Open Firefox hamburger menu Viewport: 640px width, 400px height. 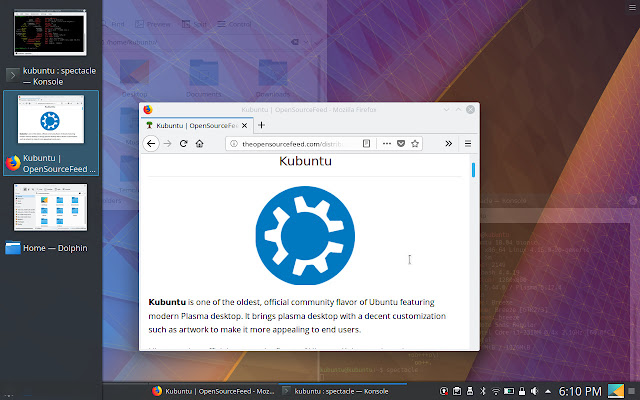[468, 143]
